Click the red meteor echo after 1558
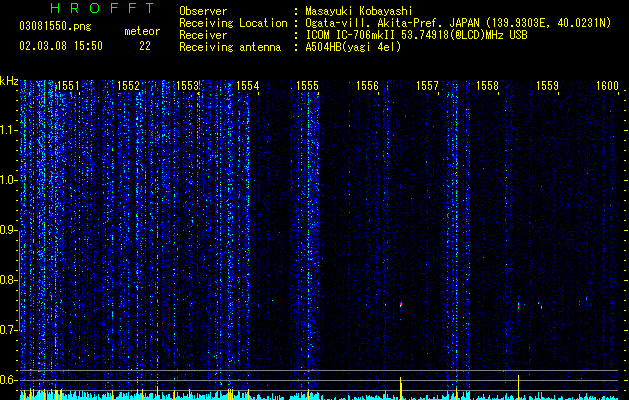 point(518,306)
